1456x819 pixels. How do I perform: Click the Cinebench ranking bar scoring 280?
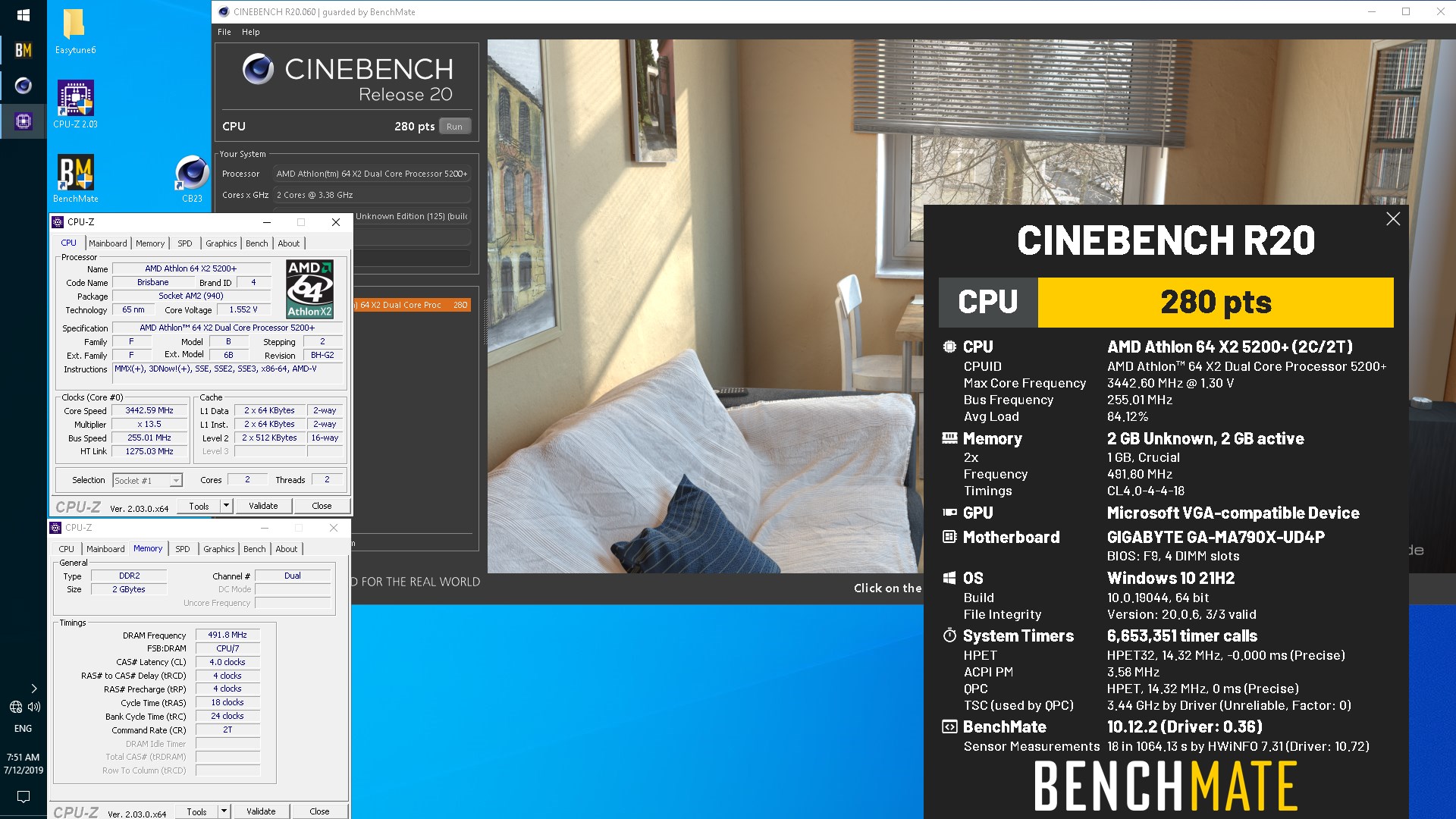point(412,305)
